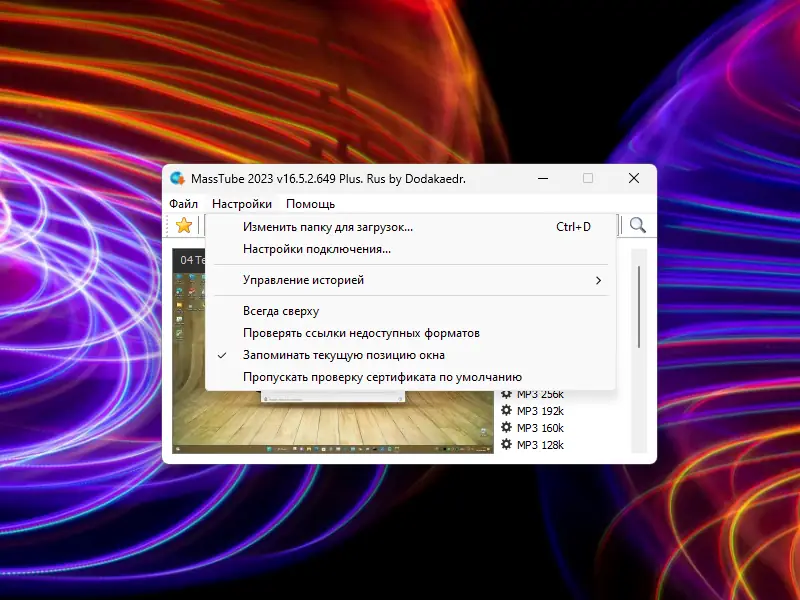Click gear icon beside MP3 192k
Screen dimensions: 800x600
pos(506,410)
